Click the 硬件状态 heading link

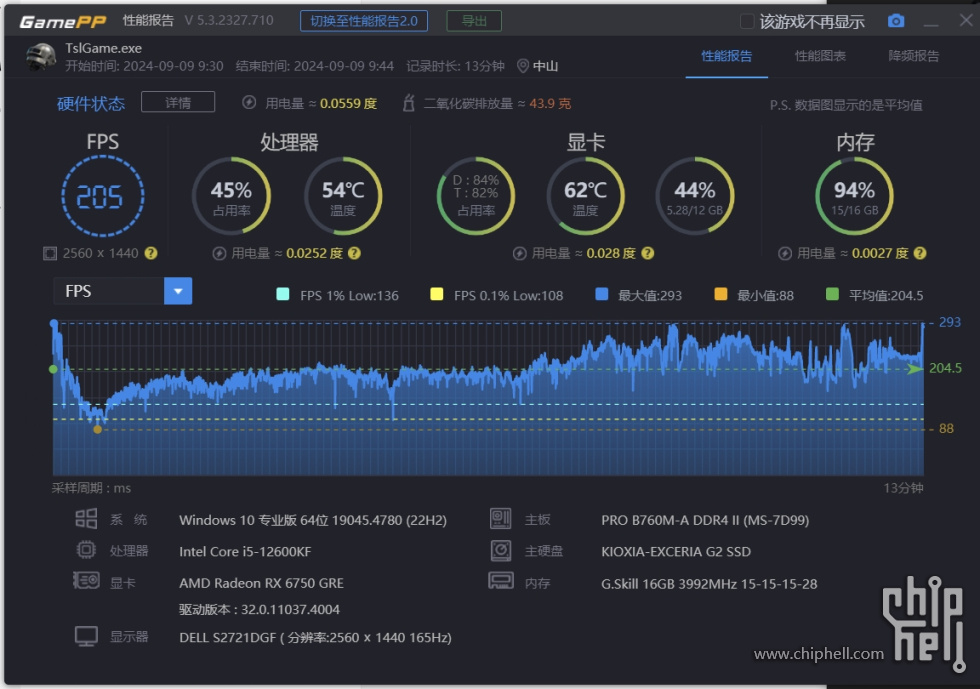point(91,103)
